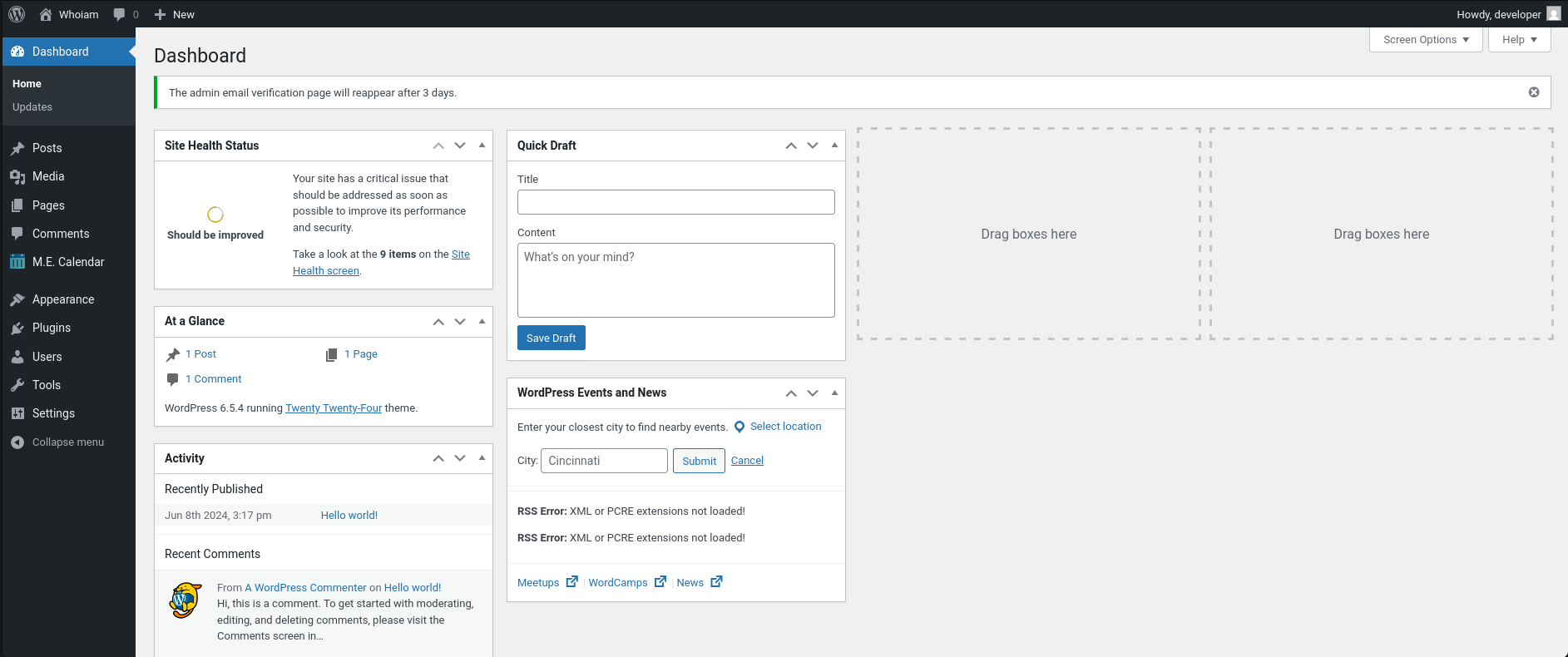Image resolution: width=1568 pixels, height=657 pixels.
Task: Open the Plugins menu
Action: (67, 328)
